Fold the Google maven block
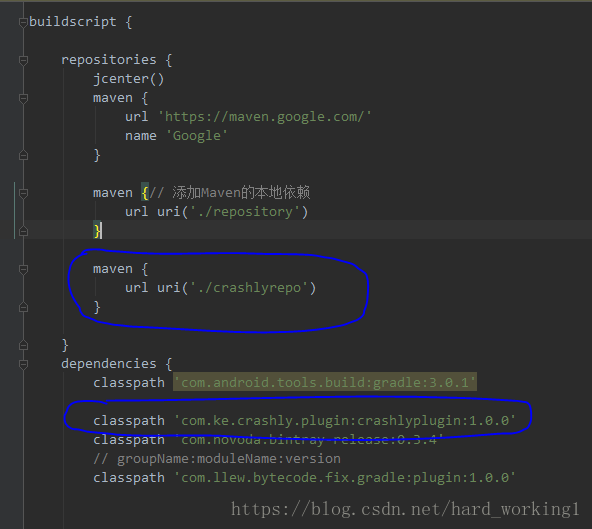 tap(23, 98)
